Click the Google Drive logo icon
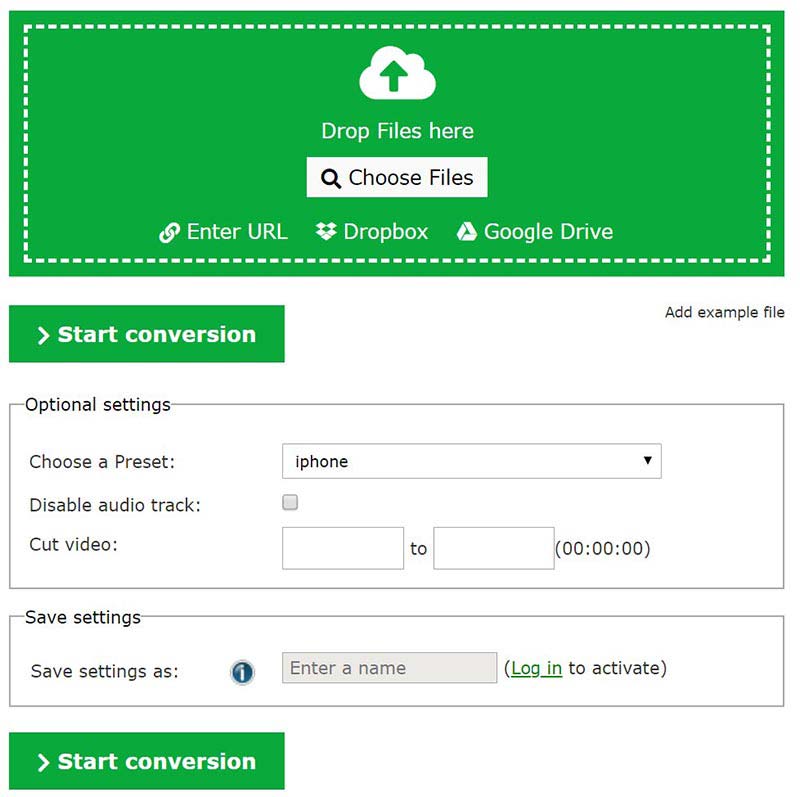Screen dimensions: 800x797 coord(466,232)
